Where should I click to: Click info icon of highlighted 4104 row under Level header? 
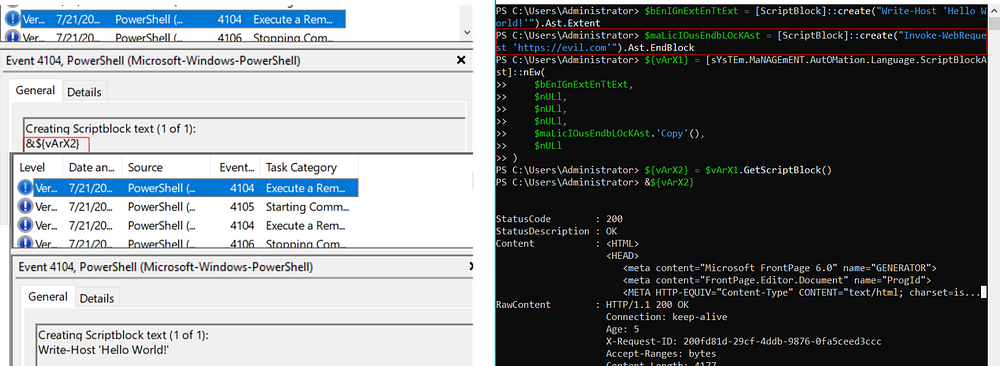point(26,187)
